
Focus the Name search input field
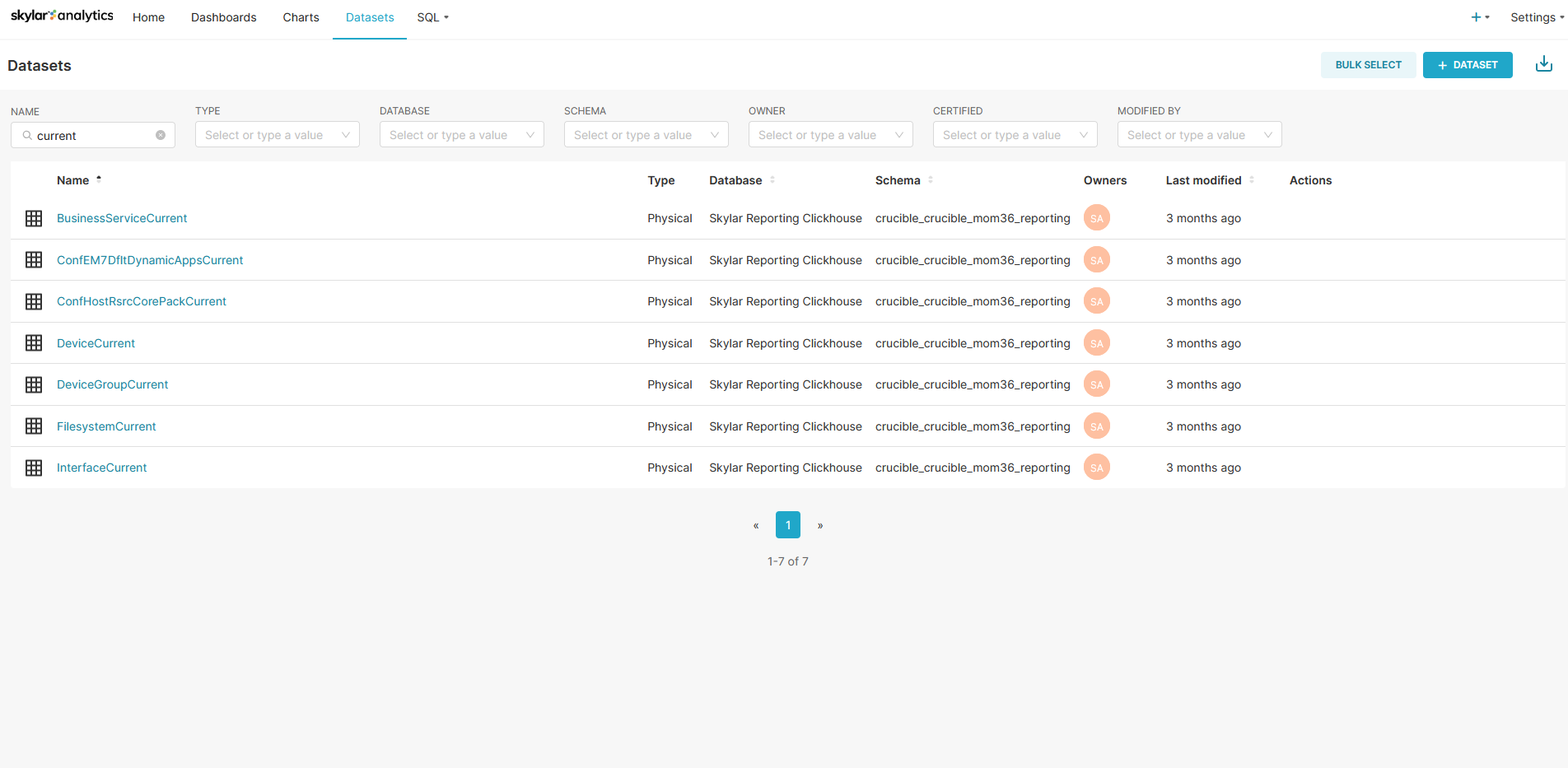tap(93, 135)
